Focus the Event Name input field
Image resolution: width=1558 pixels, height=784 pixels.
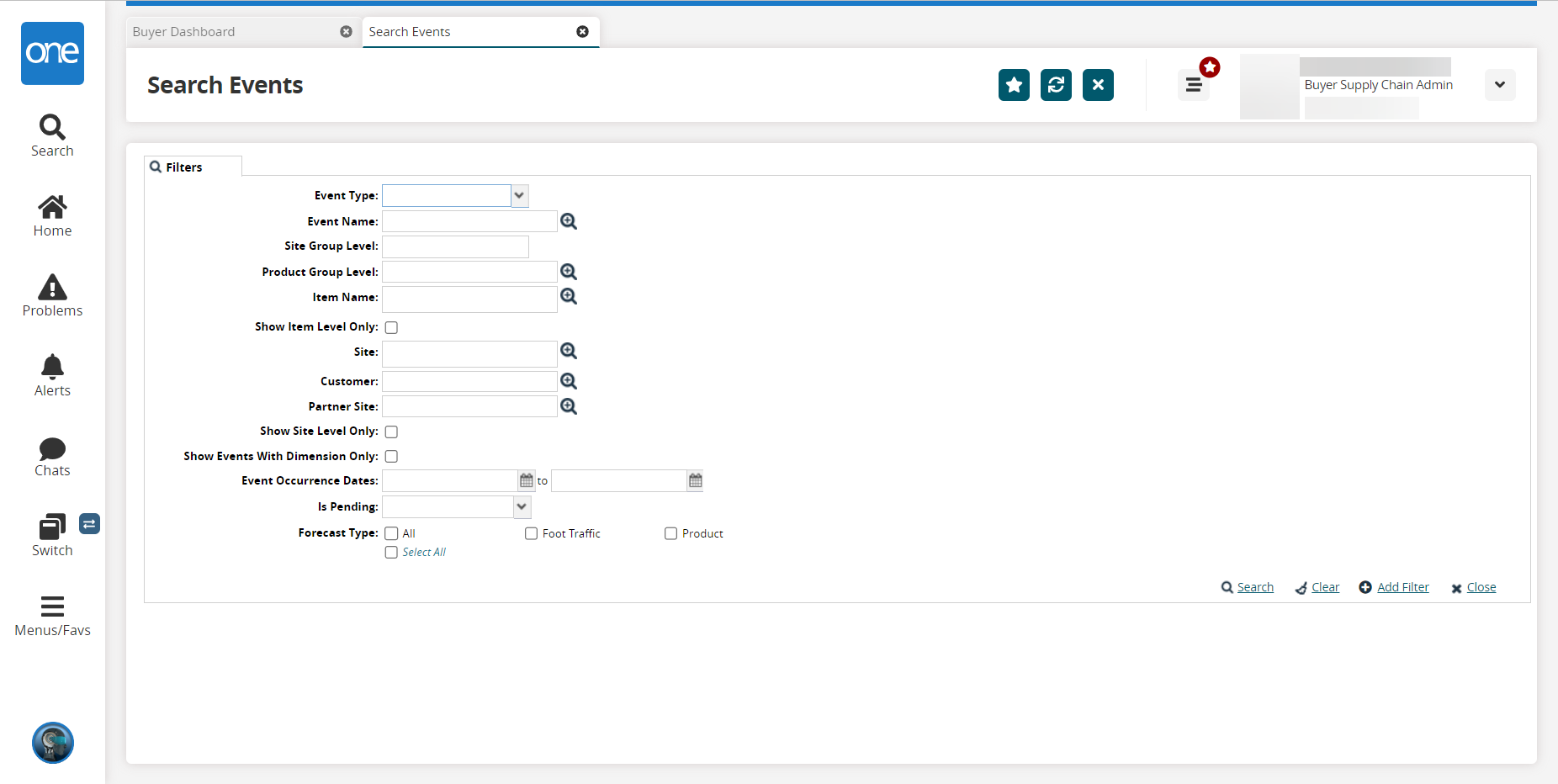click(x=469, y=221)
